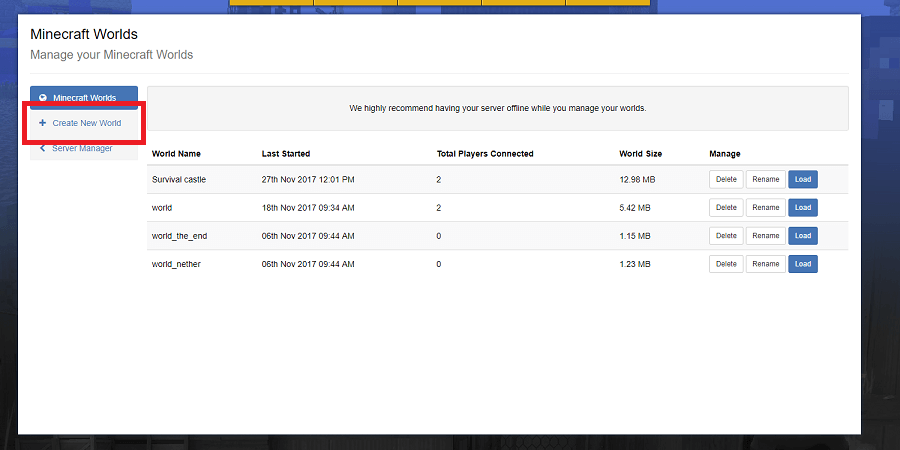Click the globe icon beside Minecraft Worlds
This screenshot has height=450, width=900.
(42, 98)
